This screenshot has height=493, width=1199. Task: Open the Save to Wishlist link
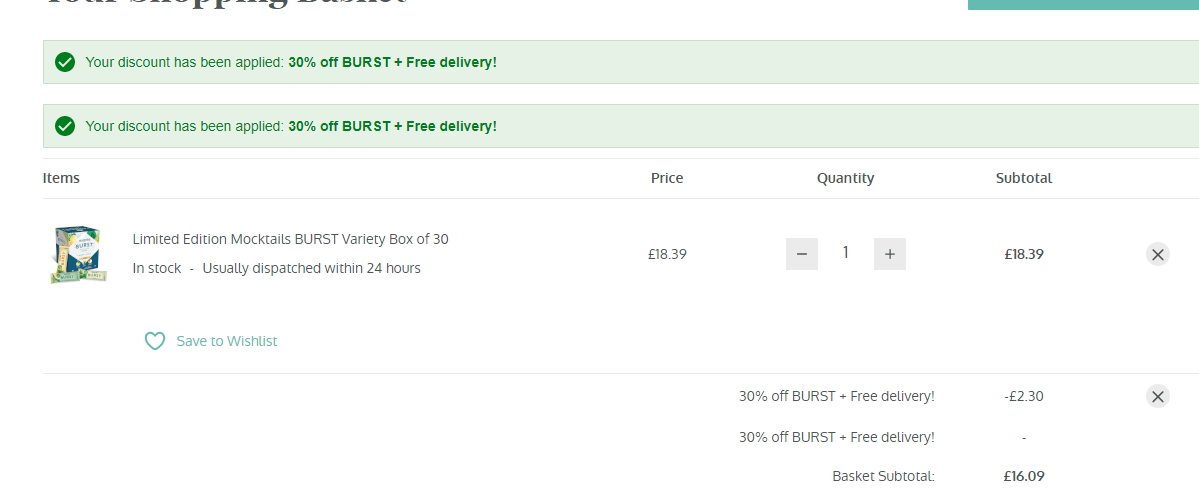(226, 341)
